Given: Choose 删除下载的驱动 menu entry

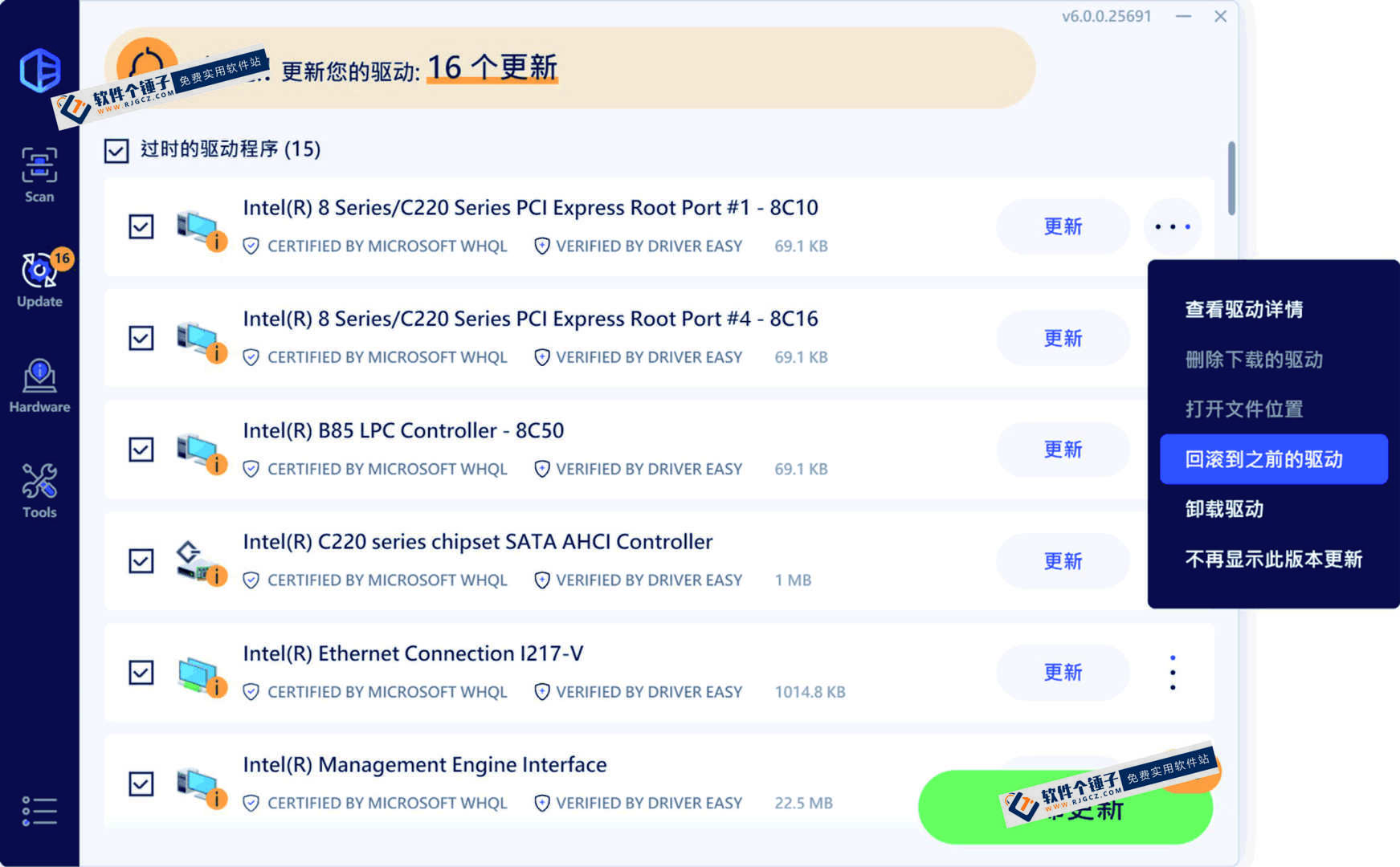Looking at the screenshot, I should pyautogui.click(x=1254, y=359).
